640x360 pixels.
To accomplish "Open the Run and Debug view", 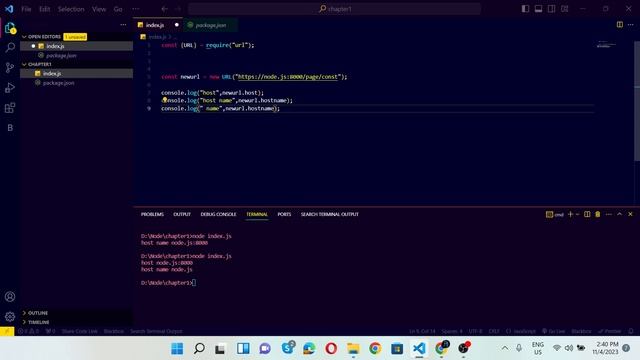I will (10, 88).
